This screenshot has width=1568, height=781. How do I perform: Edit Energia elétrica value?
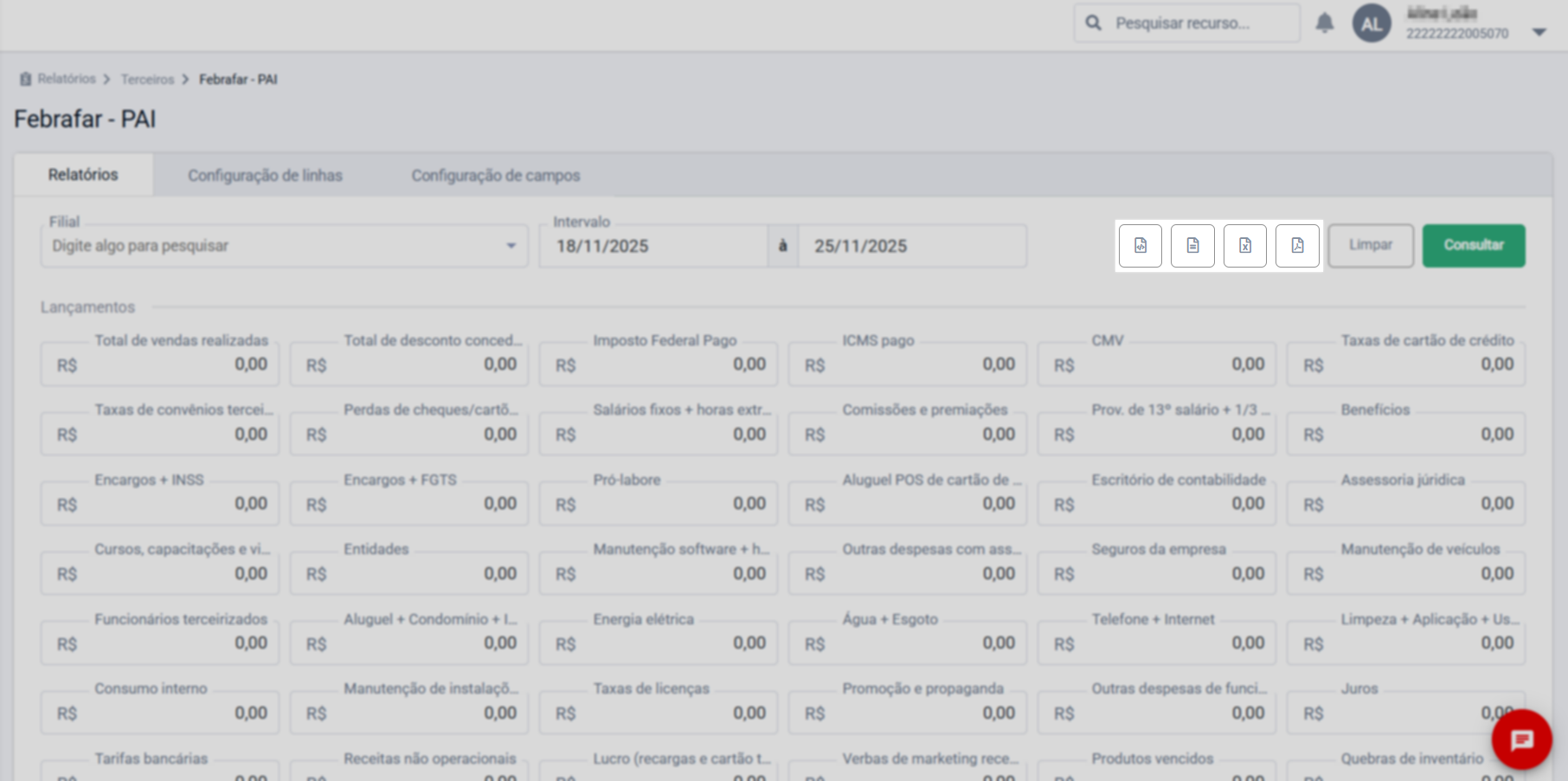[x=659, y=643]
